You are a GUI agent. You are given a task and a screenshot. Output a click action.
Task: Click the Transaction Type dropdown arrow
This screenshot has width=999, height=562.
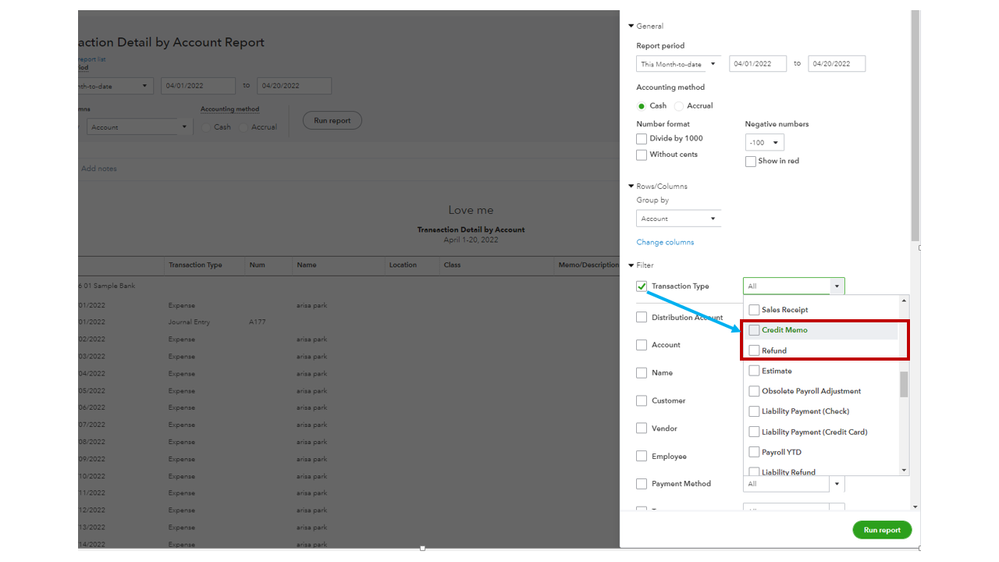836,287
